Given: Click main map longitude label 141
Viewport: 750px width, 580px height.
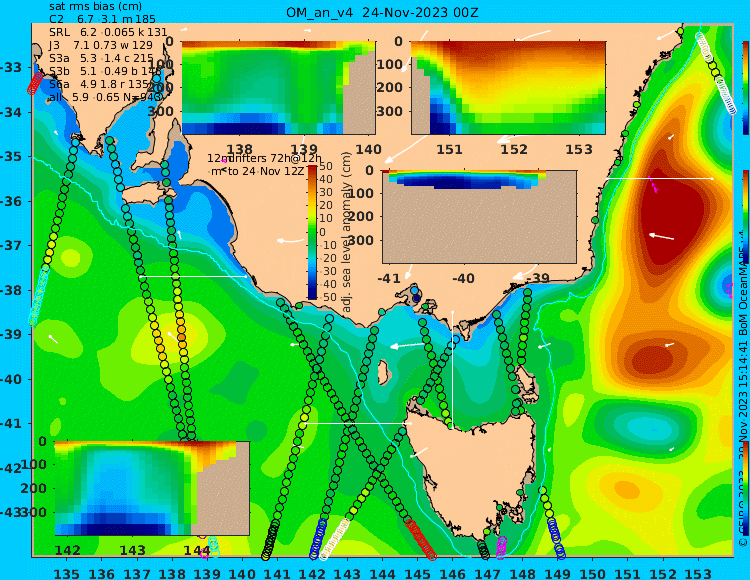Looking at the screenshot, I should point(277,573).
